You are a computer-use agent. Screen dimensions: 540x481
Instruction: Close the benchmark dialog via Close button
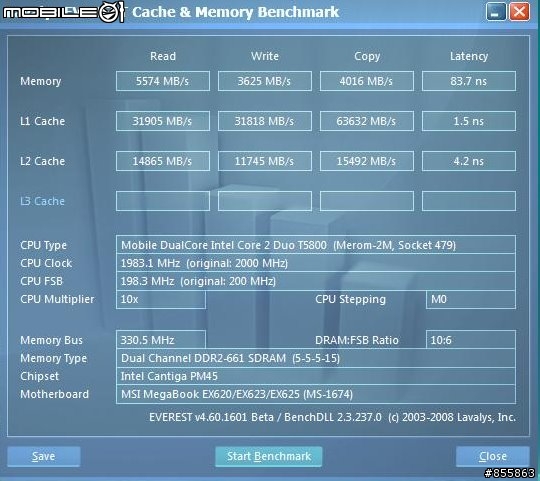click(x=492, y=456)
